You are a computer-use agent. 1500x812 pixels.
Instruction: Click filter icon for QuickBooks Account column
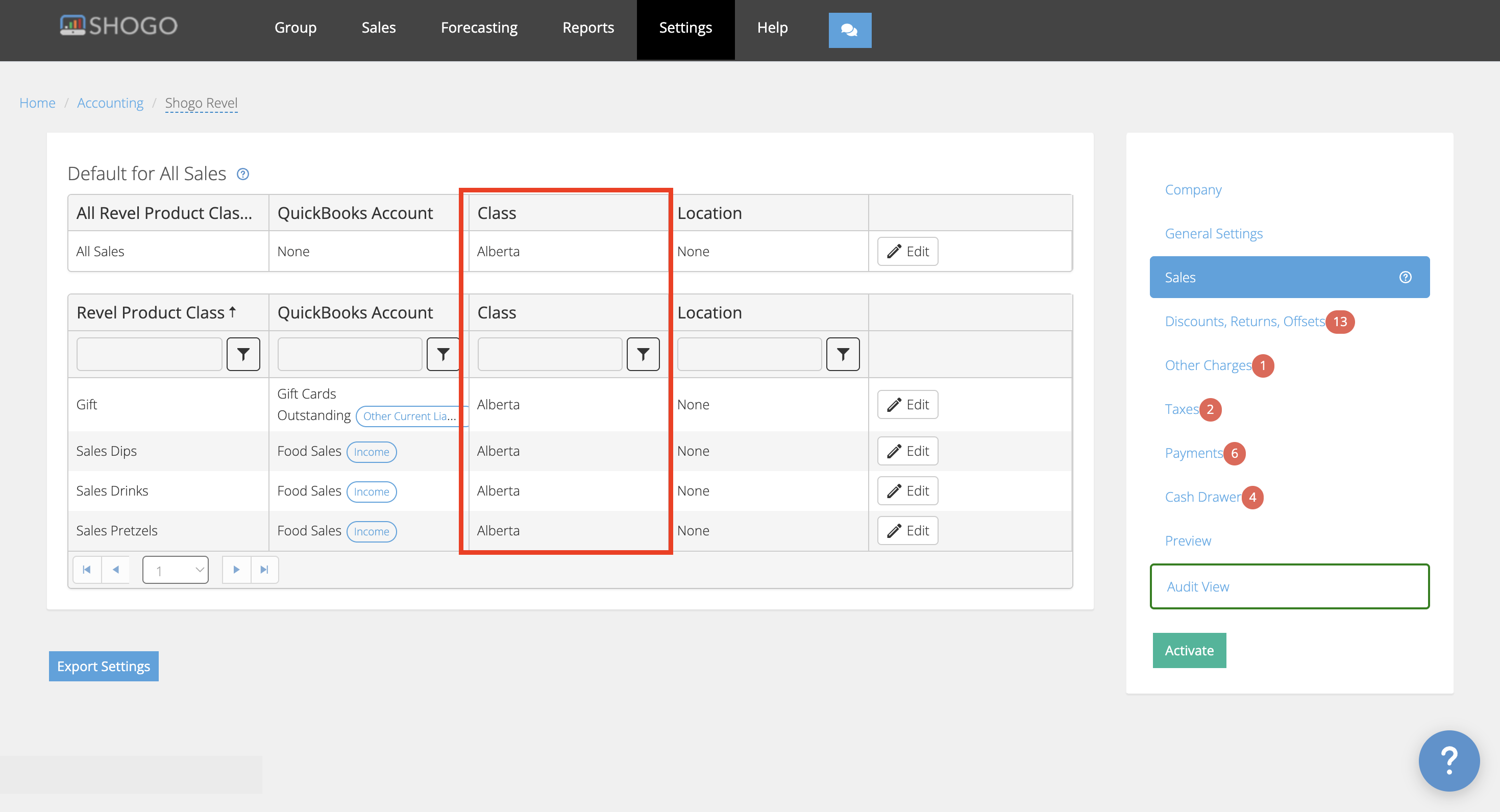click(x=443, y=354)
